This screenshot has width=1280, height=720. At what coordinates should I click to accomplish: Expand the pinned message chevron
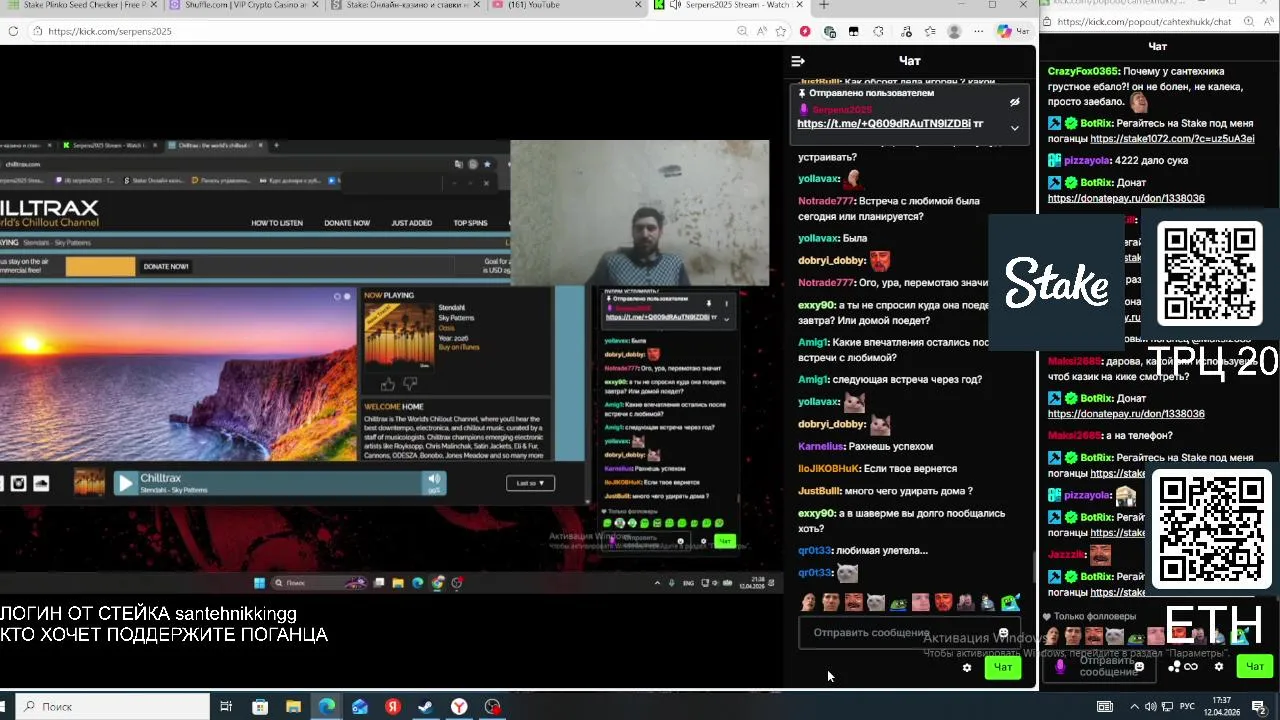click(x=1014, y=128)
